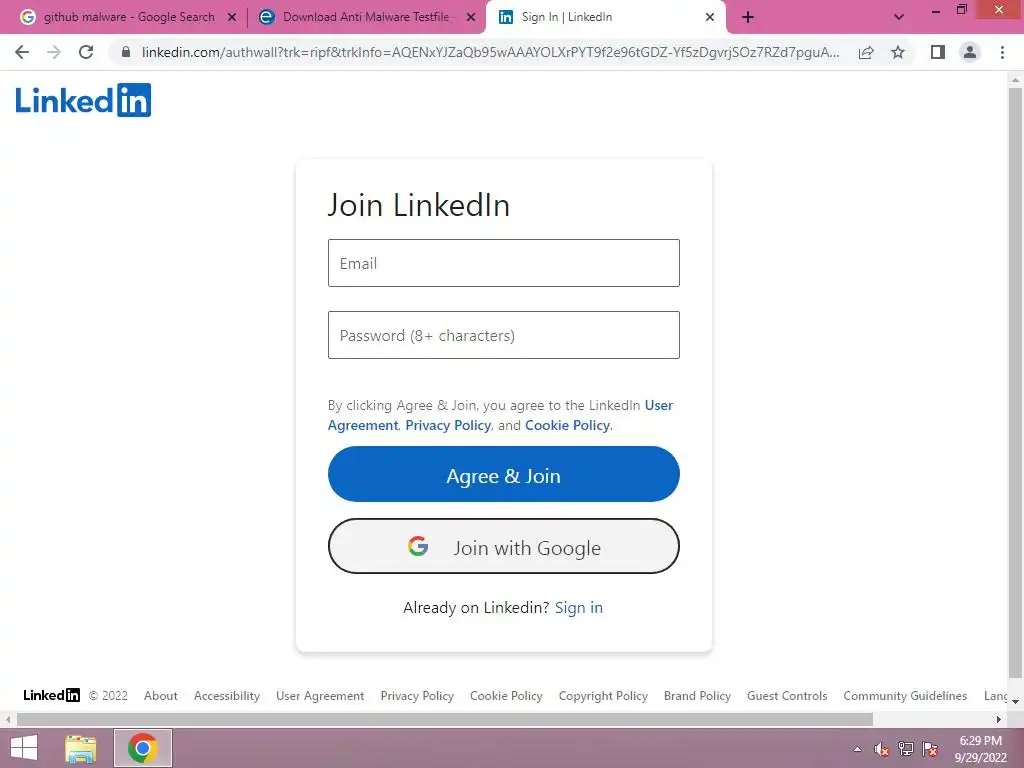Close the Sign In | LinkedIn tab
This screenshot has width=1024, height=768.
point(710,17)
